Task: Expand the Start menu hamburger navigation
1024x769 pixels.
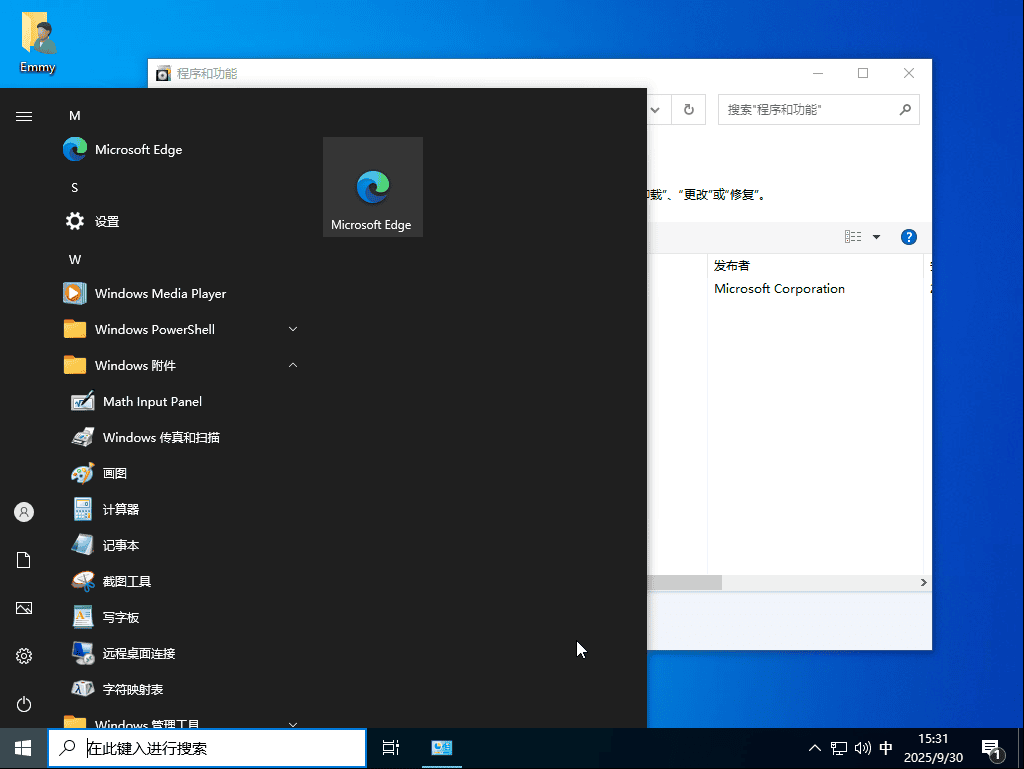Action: pyautogui.click(x=24, y=116)
